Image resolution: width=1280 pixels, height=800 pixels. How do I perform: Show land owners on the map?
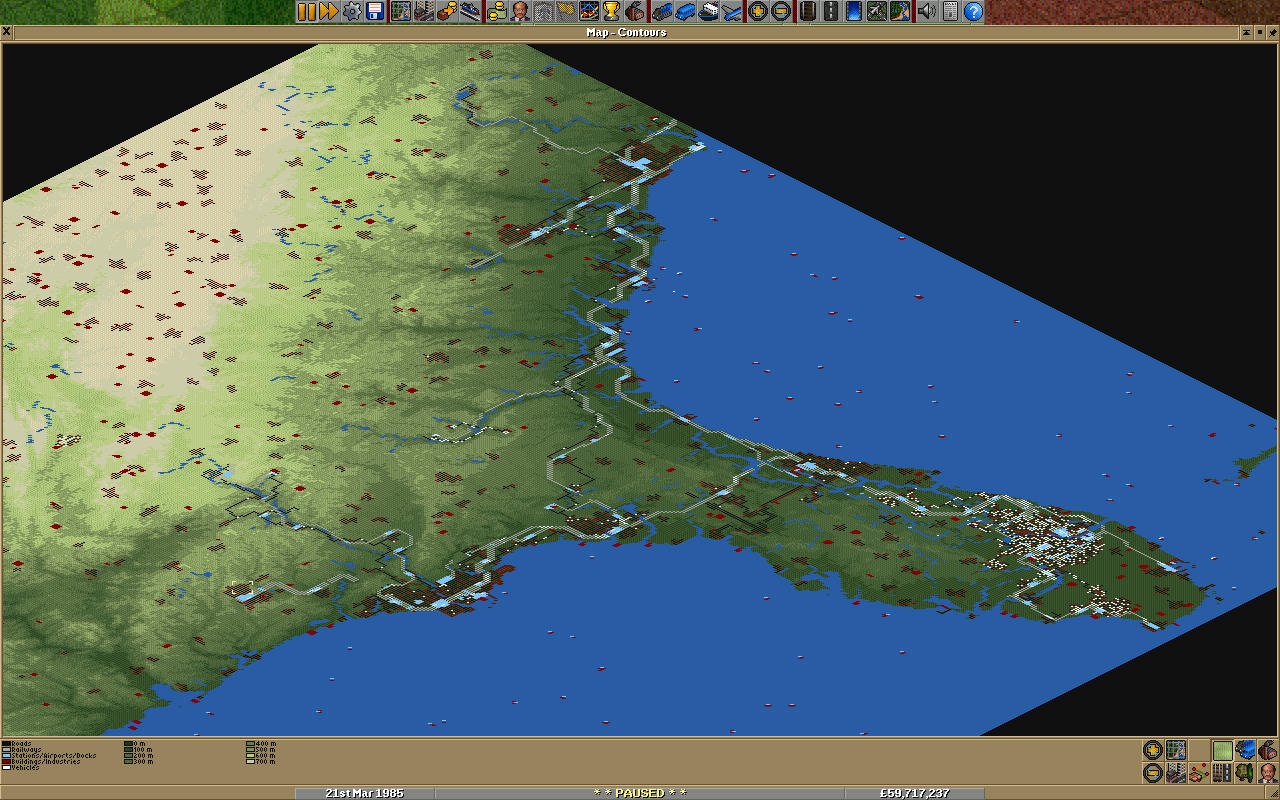(x=1268, y=773)
